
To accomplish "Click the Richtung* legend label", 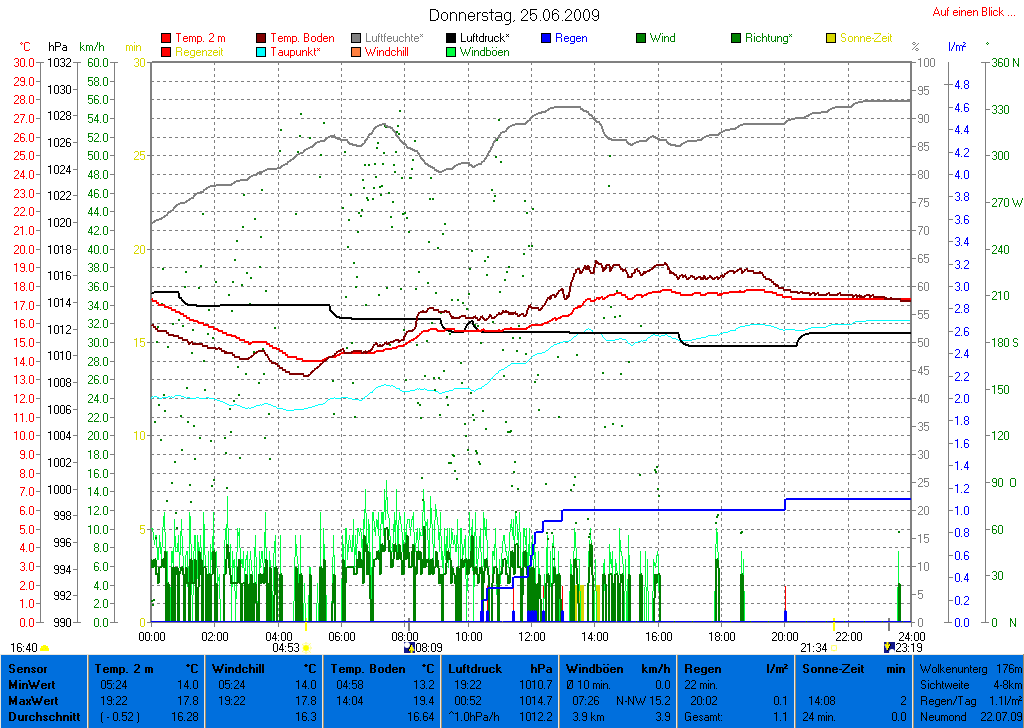I will 770,38.
